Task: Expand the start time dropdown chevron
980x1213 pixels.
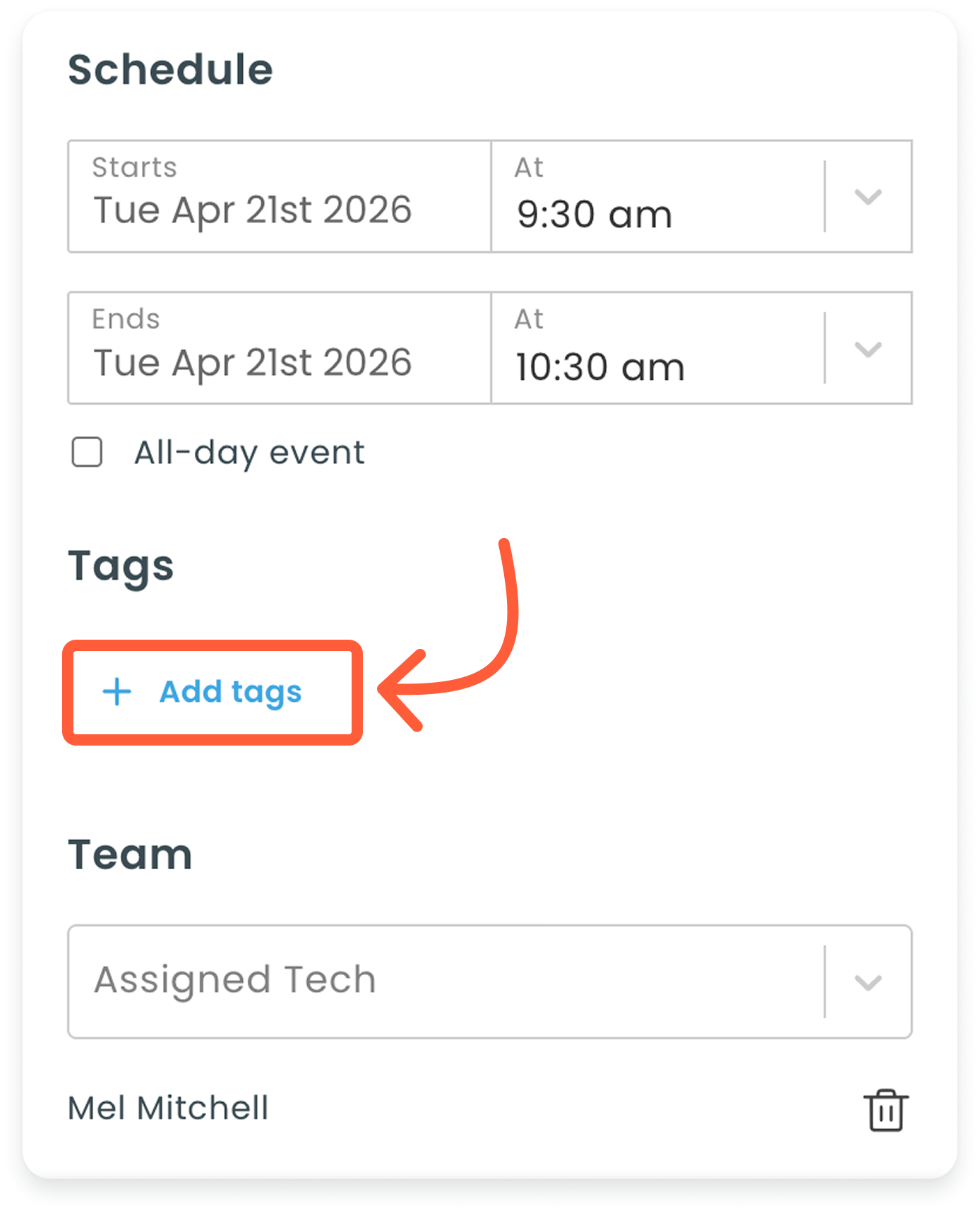Action: coord(868,197)
